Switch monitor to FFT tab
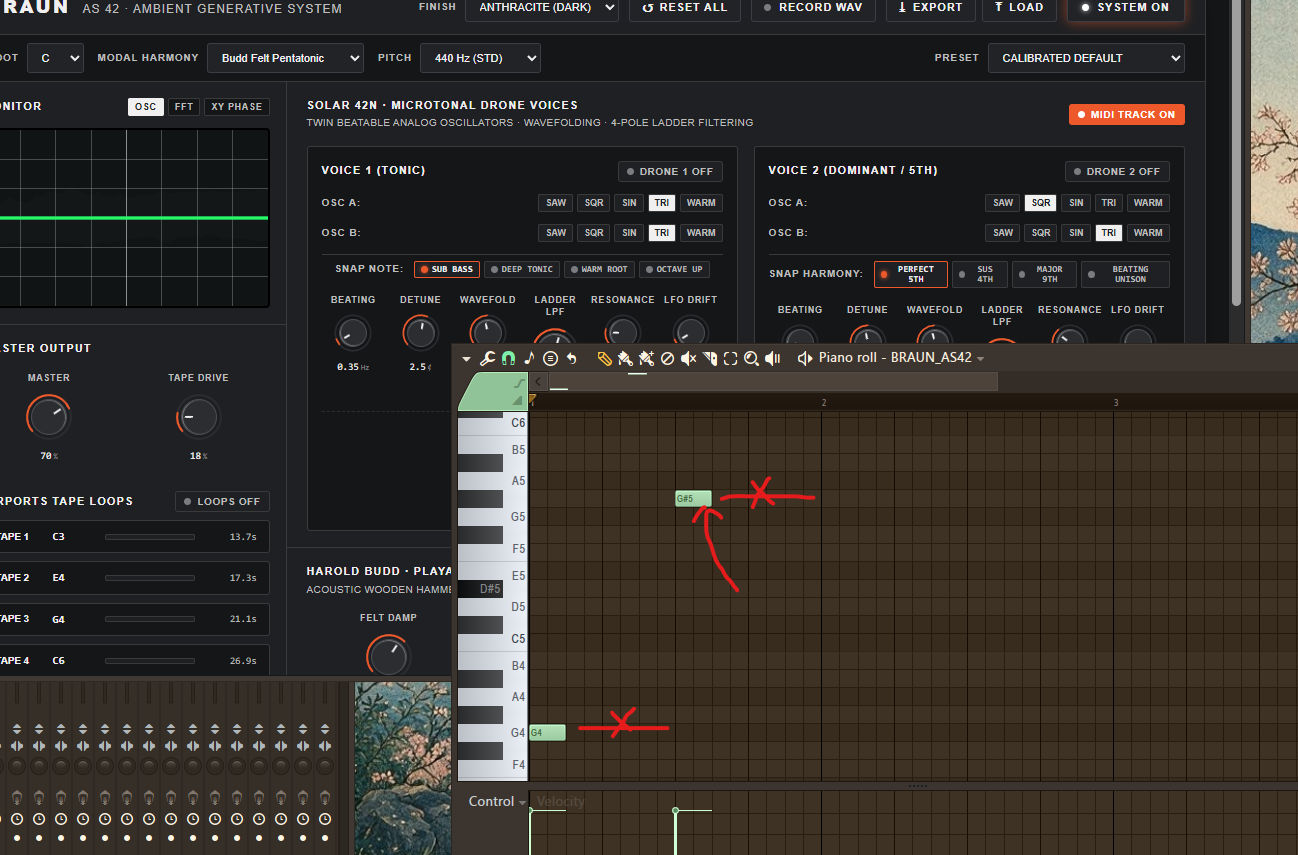Screen dimensions: 1298x855 click(184, 107)
